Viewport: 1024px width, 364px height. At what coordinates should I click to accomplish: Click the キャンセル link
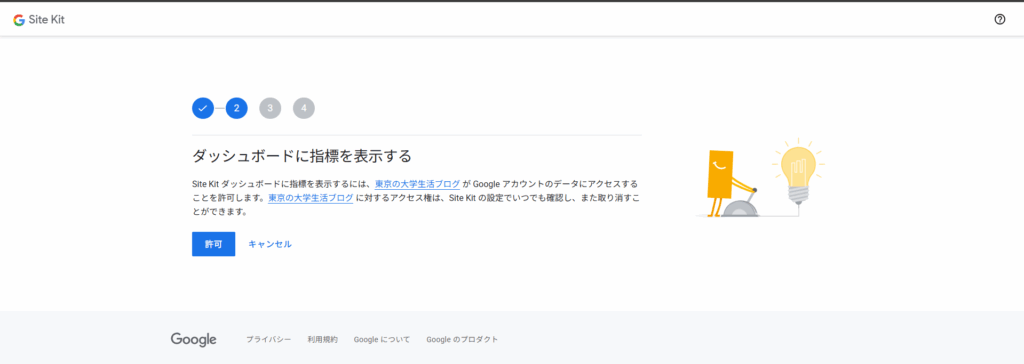point(270,244)
